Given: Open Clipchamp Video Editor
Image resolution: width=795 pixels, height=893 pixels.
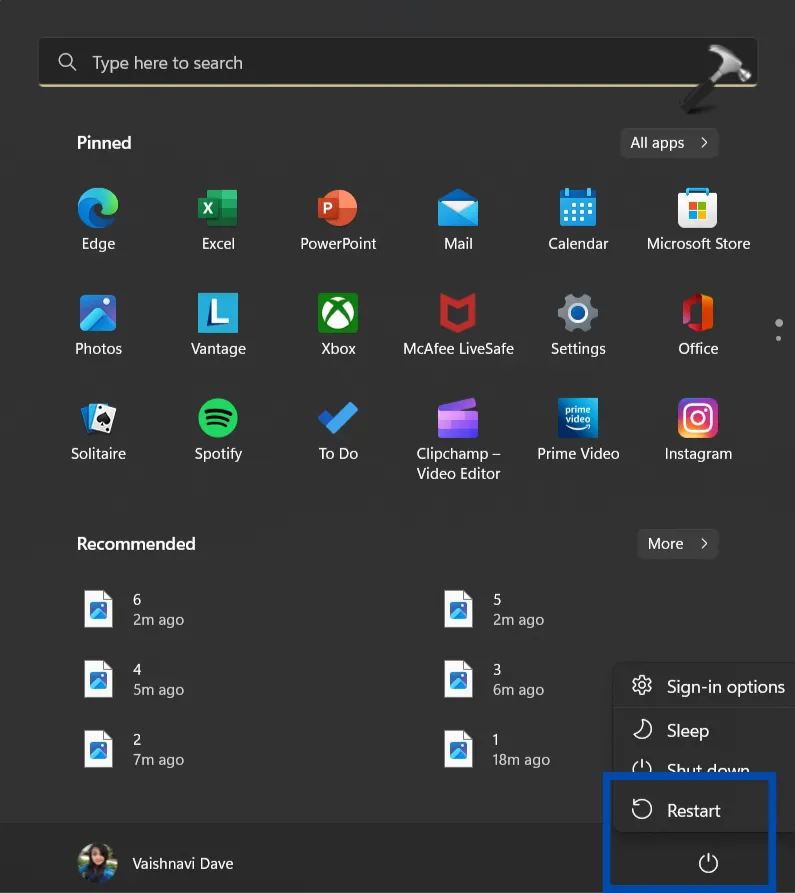Looking at the screenshot, I should [458, 440].
